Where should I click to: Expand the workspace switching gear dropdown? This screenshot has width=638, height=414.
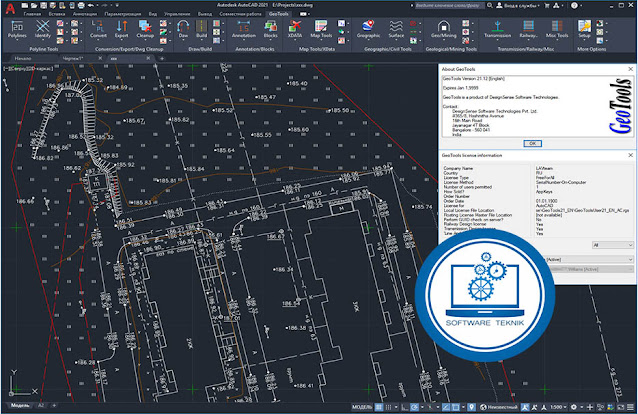click(582, 407)
